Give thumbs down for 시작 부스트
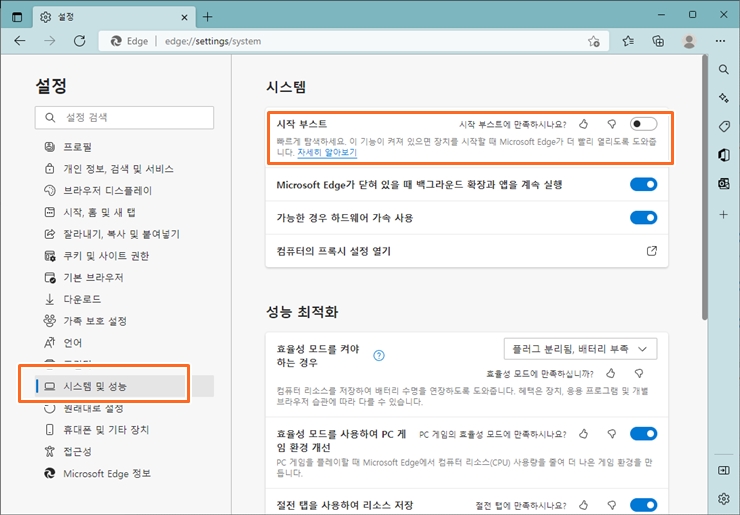Image resolution: width=740 pixels, height=515 pixels. tap(612, 124)
